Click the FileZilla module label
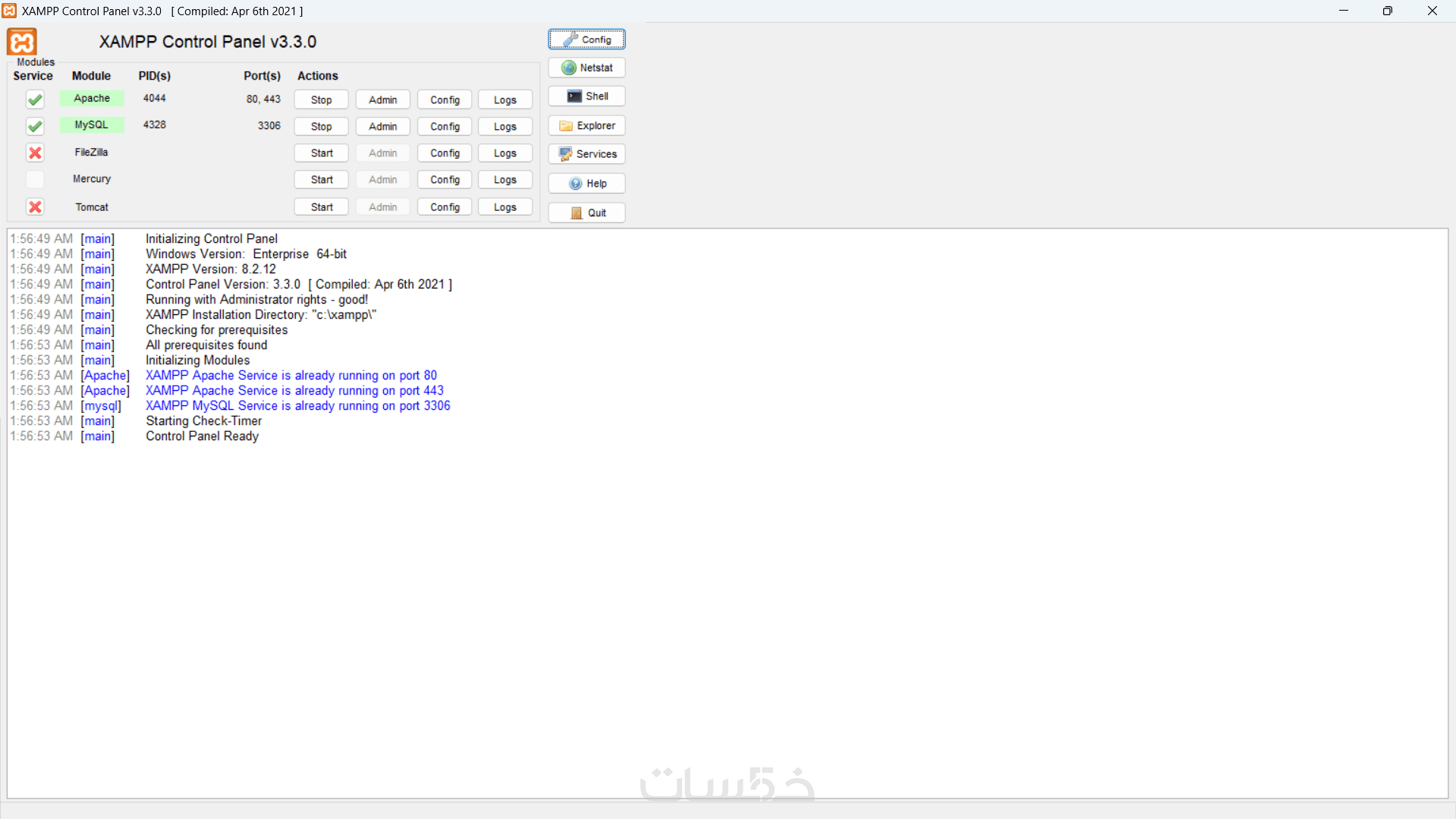1456x819 pixels. (92, 152)
